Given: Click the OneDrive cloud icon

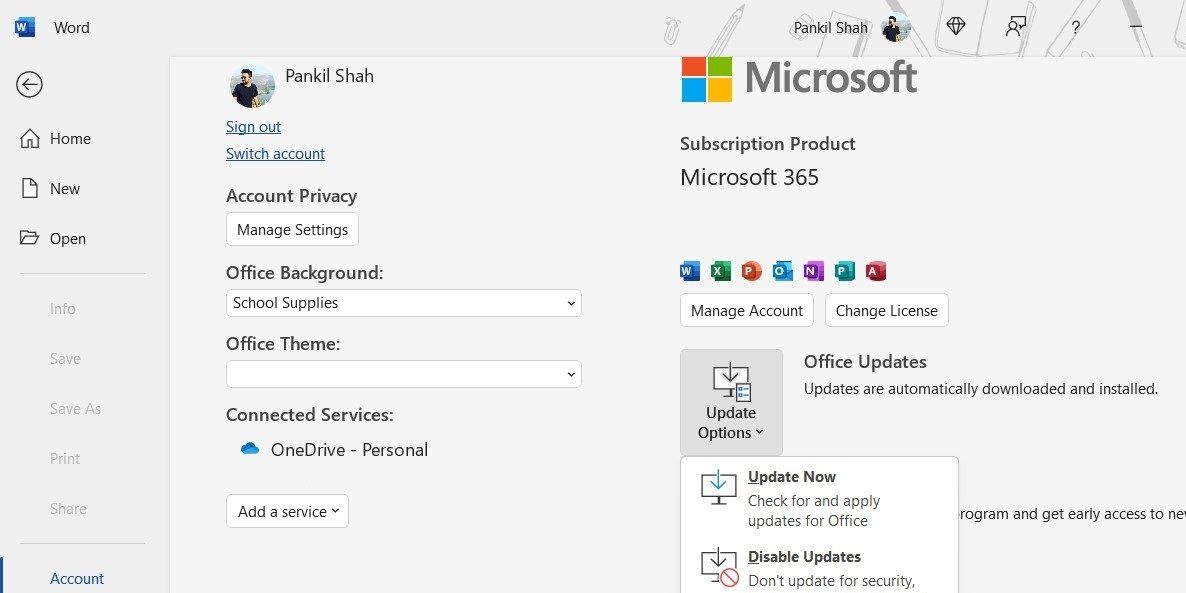Looking at the screenshot, I should pyautogui.click(x=250, y=449).
